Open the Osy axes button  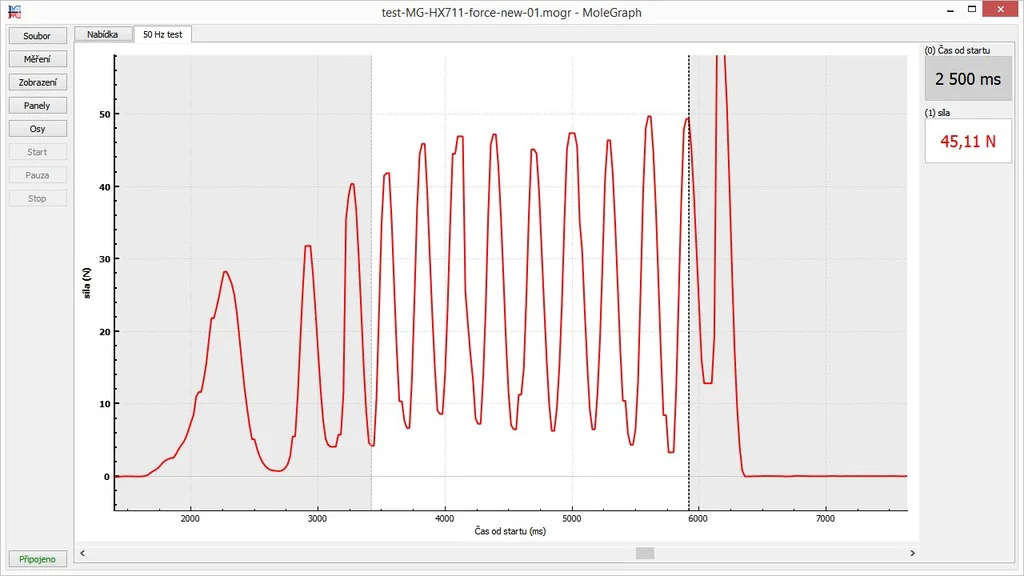coord(37,129)
